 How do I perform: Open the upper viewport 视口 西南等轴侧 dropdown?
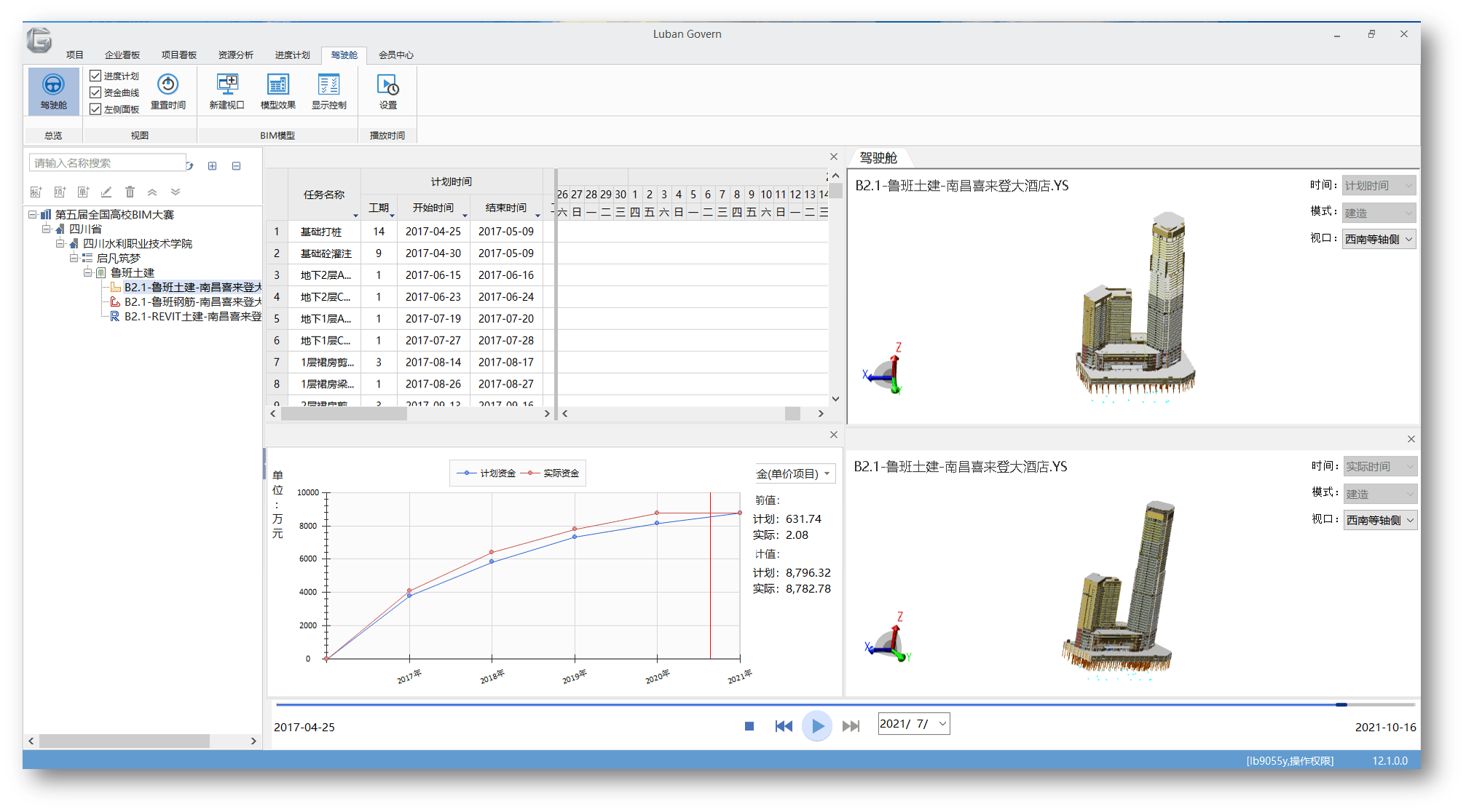(1379, 239)
